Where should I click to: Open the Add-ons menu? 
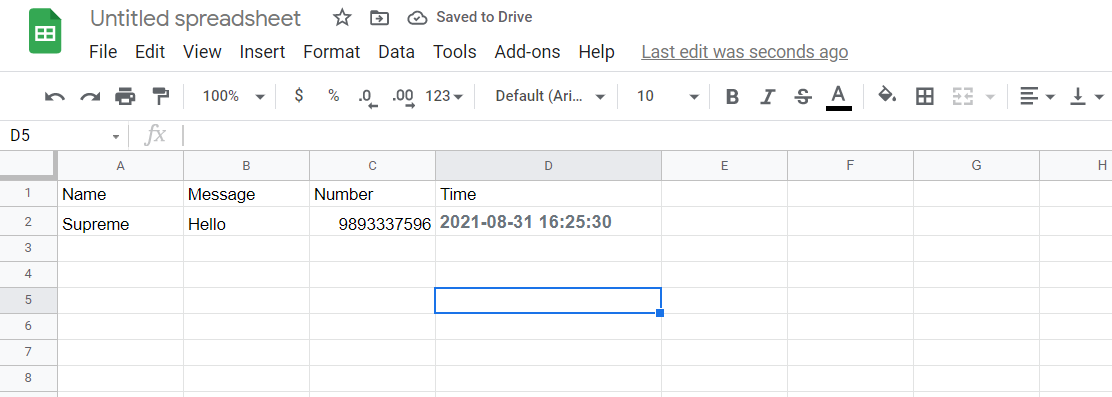point(527,52)
